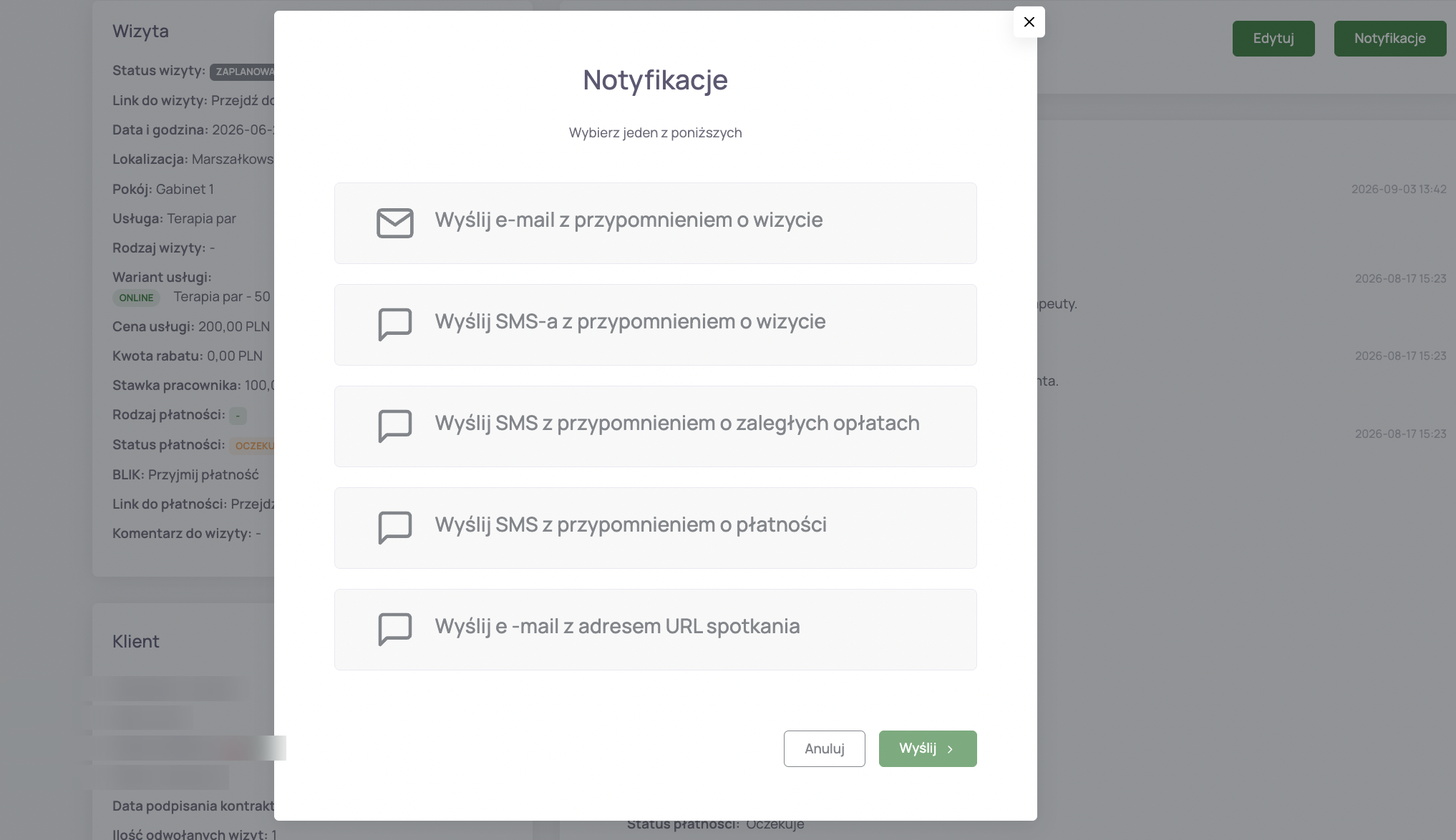1456x840 pixels.
Task: Click the ZAPLANOWANA status badge
Action: (x=242, y=72)
